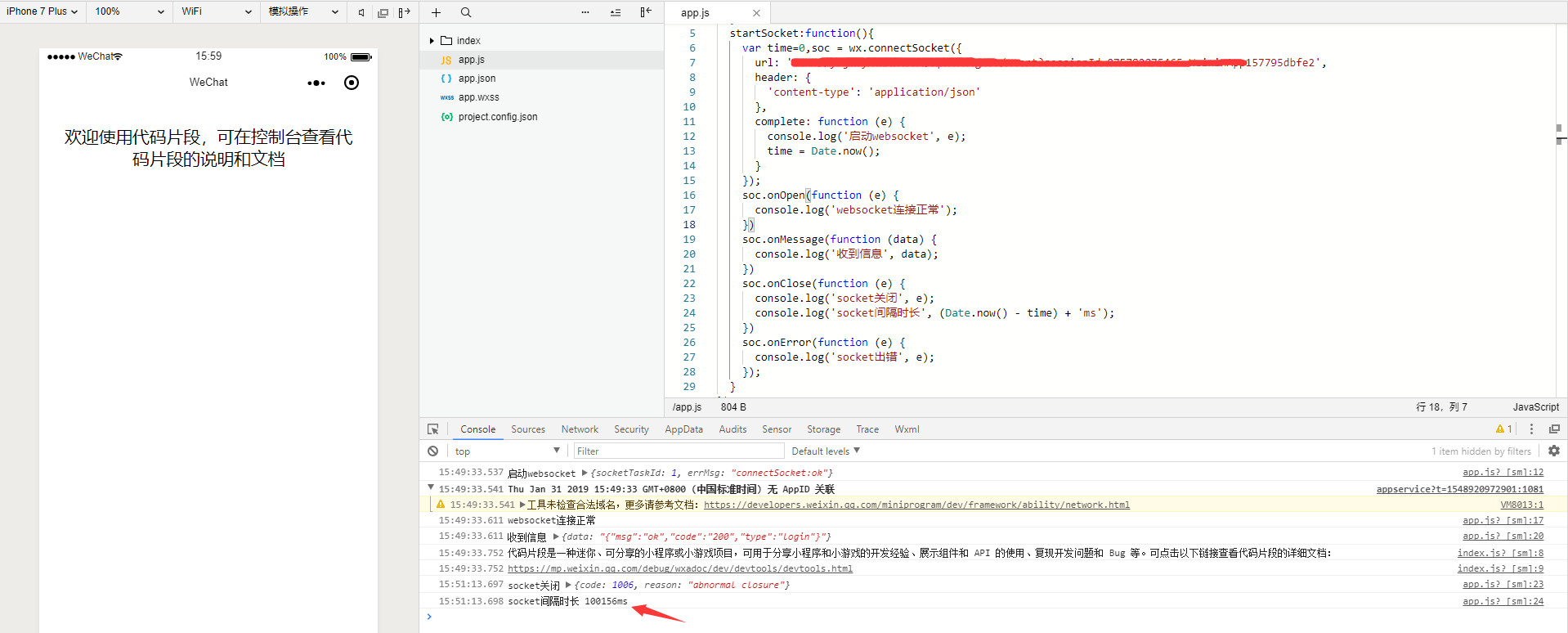Switch to the Console tab

pos(477,429)
